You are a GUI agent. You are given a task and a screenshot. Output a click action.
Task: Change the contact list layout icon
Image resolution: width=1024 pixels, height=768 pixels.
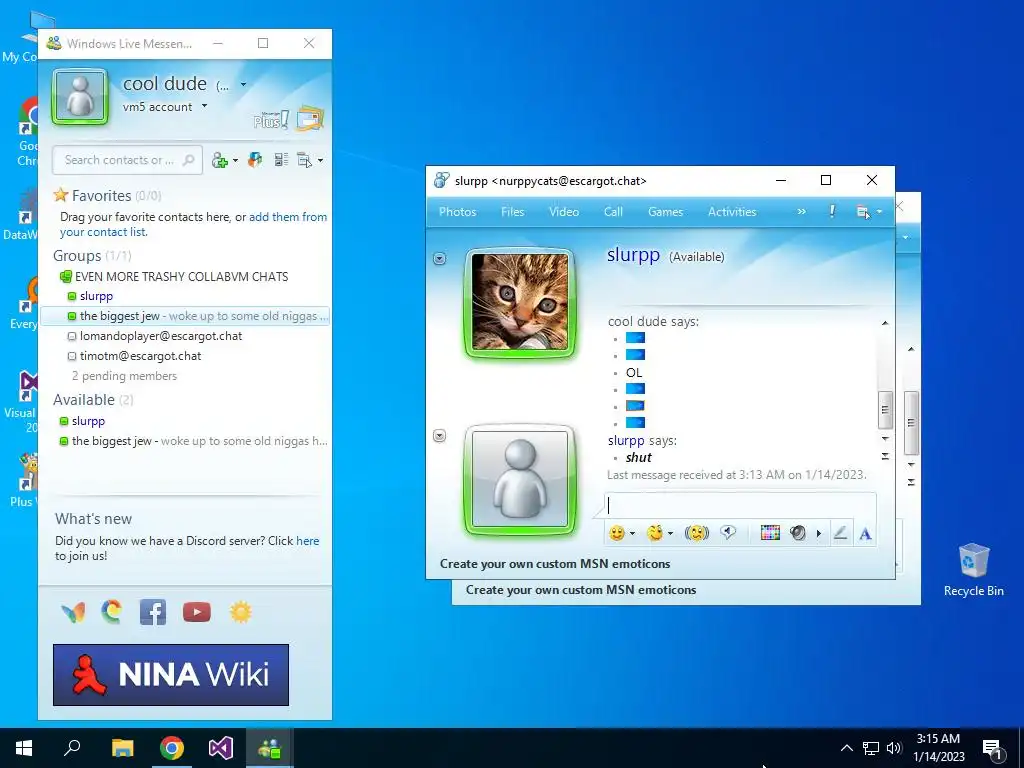(x=281, y=160)
